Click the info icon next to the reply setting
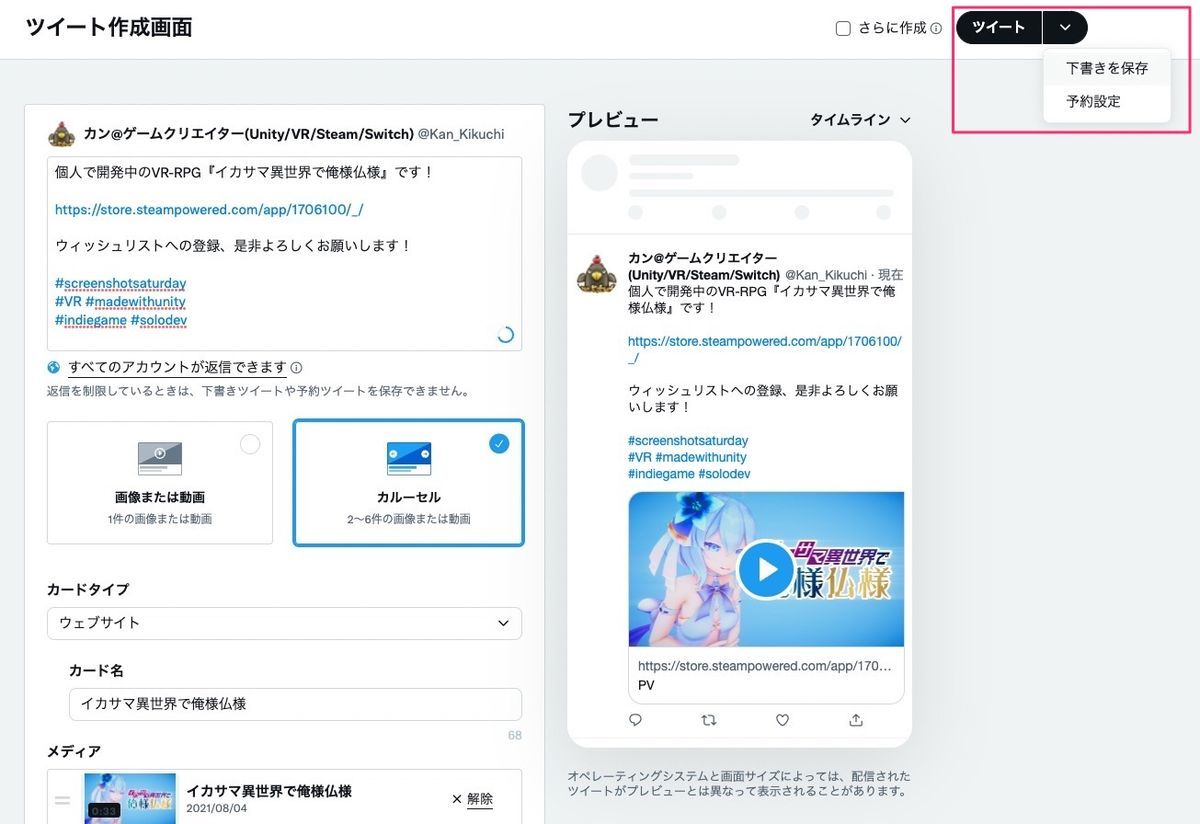Image resolution: width=1200 pixels, height=824 pixels. [x=297, y=368]
